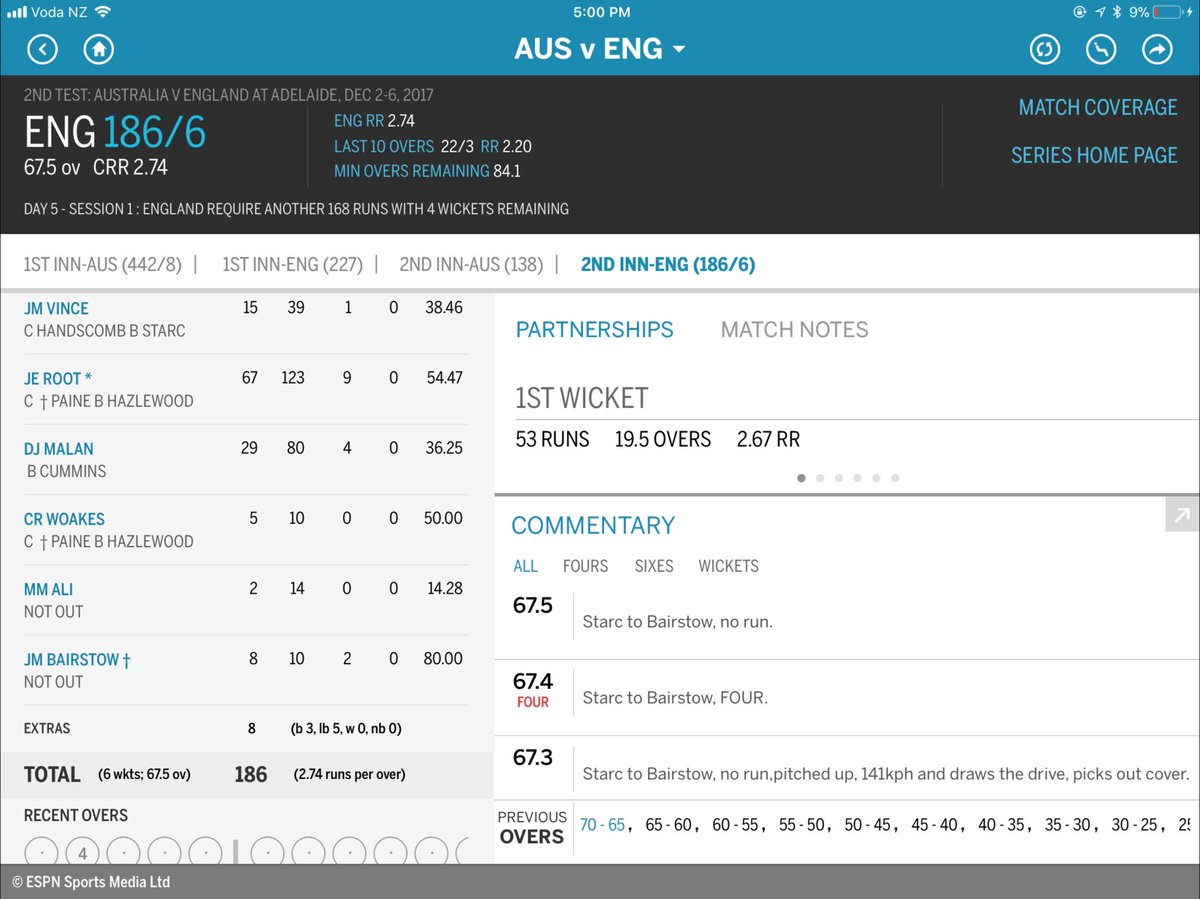The width and height of the screenshot is (1200, 899).
Task: Expand commentary with the diagonal arrow icon
Action: tap(1182, 516)
